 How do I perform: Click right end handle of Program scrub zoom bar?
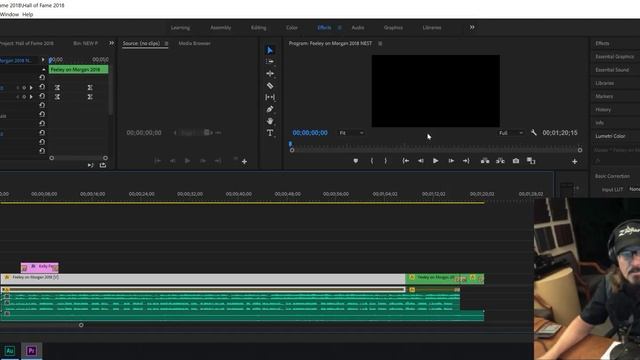(580, 150)
